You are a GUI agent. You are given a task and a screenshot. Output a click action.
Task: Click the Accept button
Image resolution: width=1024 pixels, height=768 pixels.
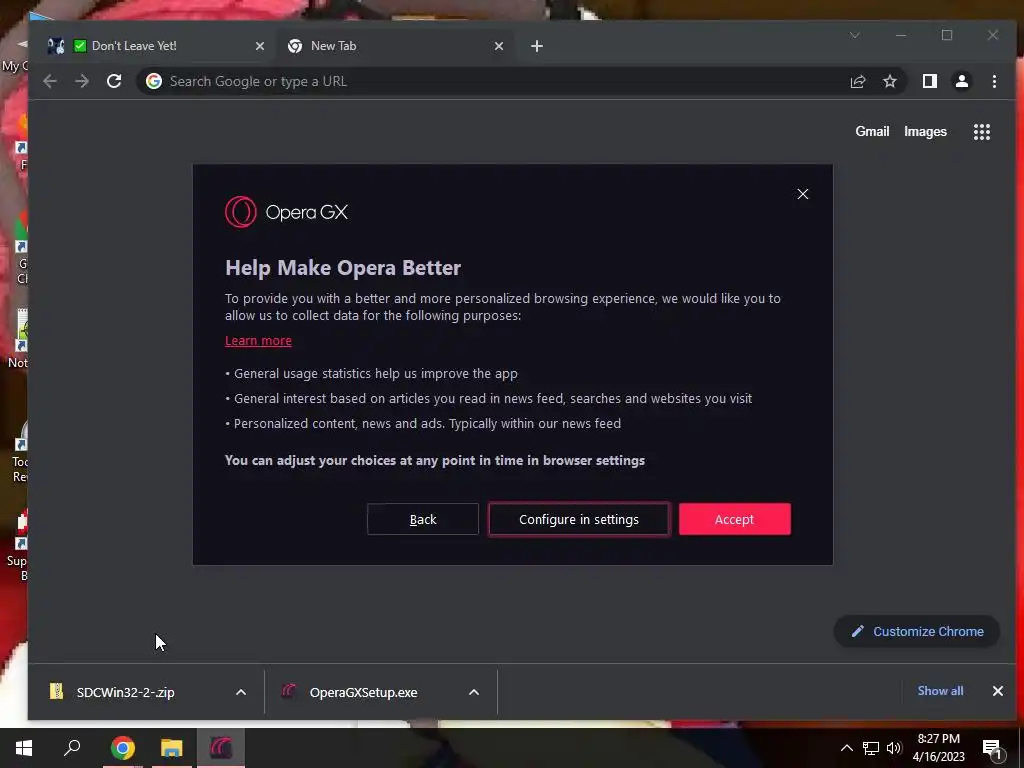[735, 519]
